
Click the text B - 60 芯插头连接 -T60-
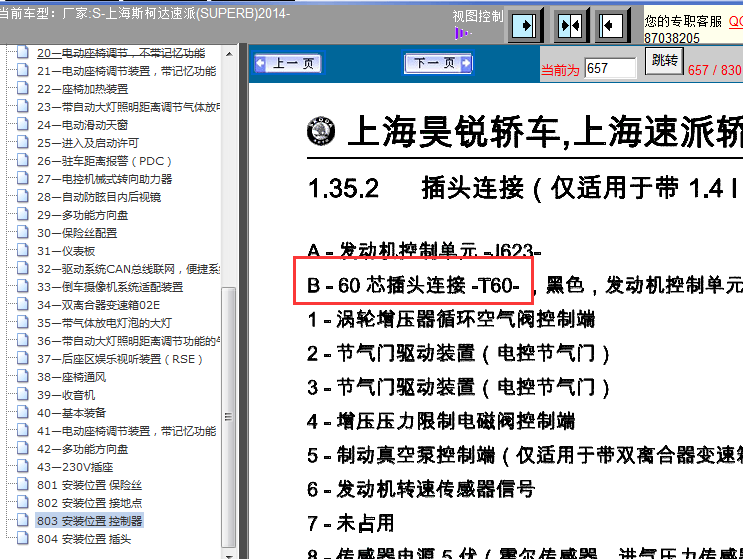click(413, 285)
